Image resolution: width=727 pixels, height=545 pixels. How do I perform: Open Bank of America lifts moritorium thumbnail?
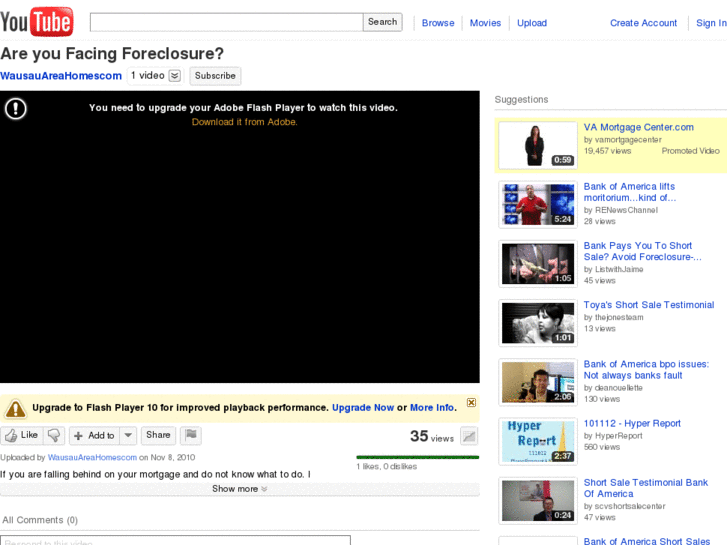coord(538,205)
